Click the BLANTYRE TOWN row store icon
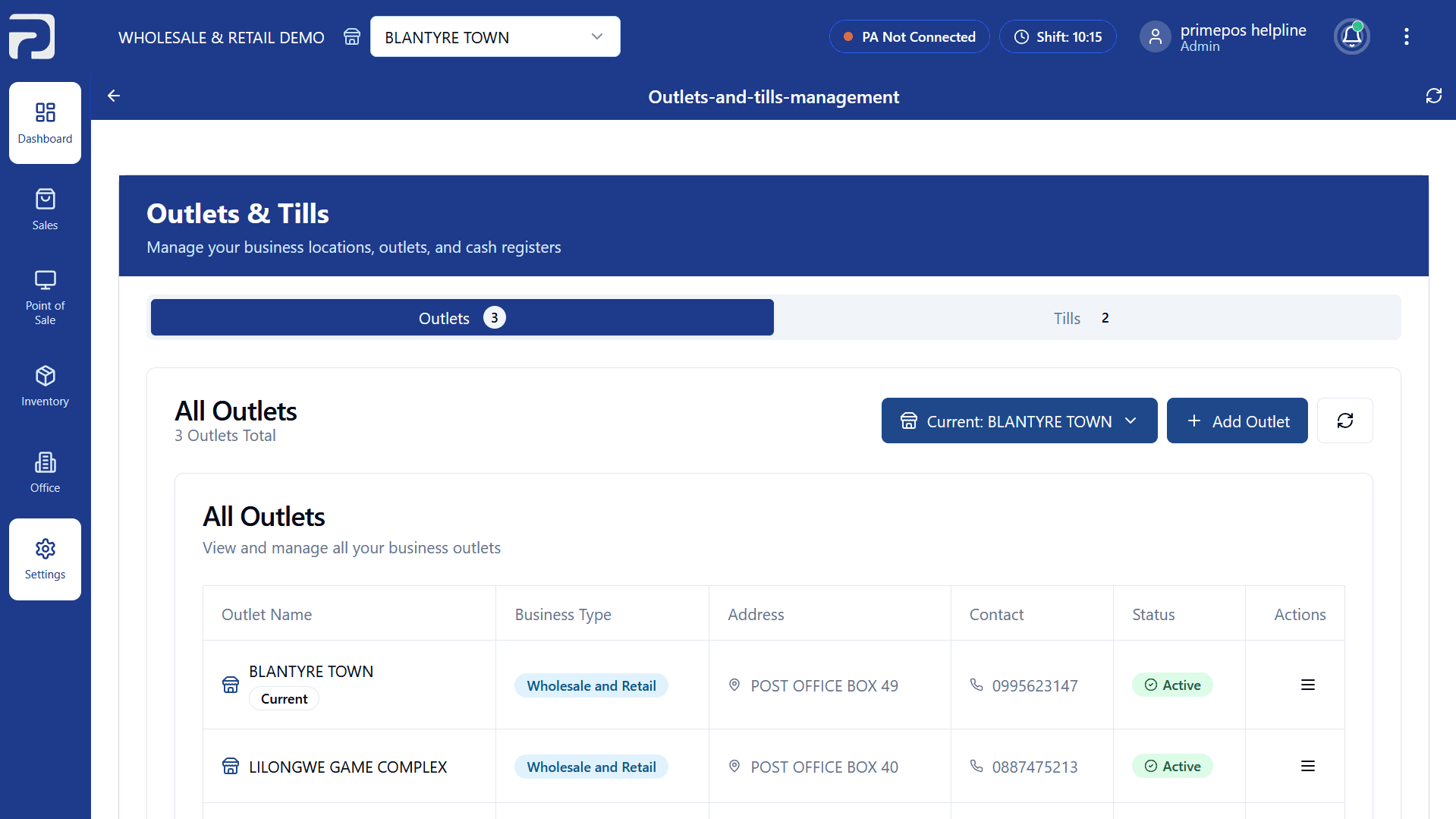This screenshot has width=1456, height=819. tap(230, 685)
